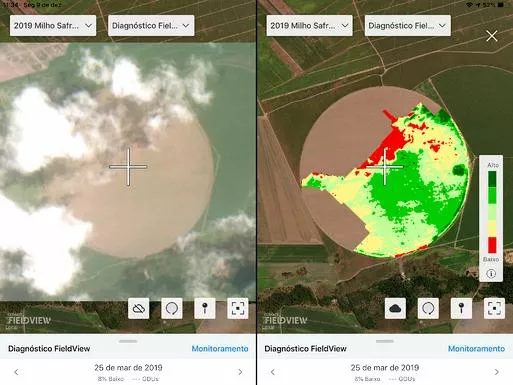Open left 'Diagnóstico Fiel...' layer dropdown
This screenshot has width=513, height=385.
151,26
